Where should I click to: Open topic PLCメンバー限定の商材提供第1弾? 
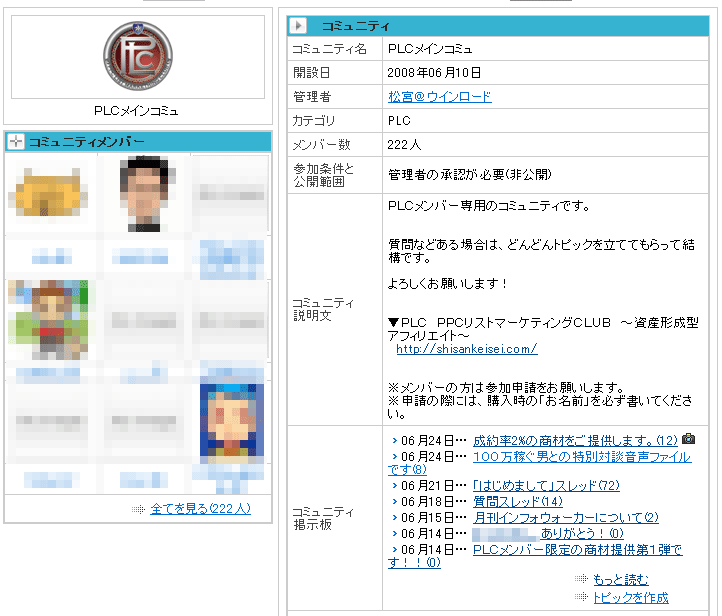click(577, 550)
